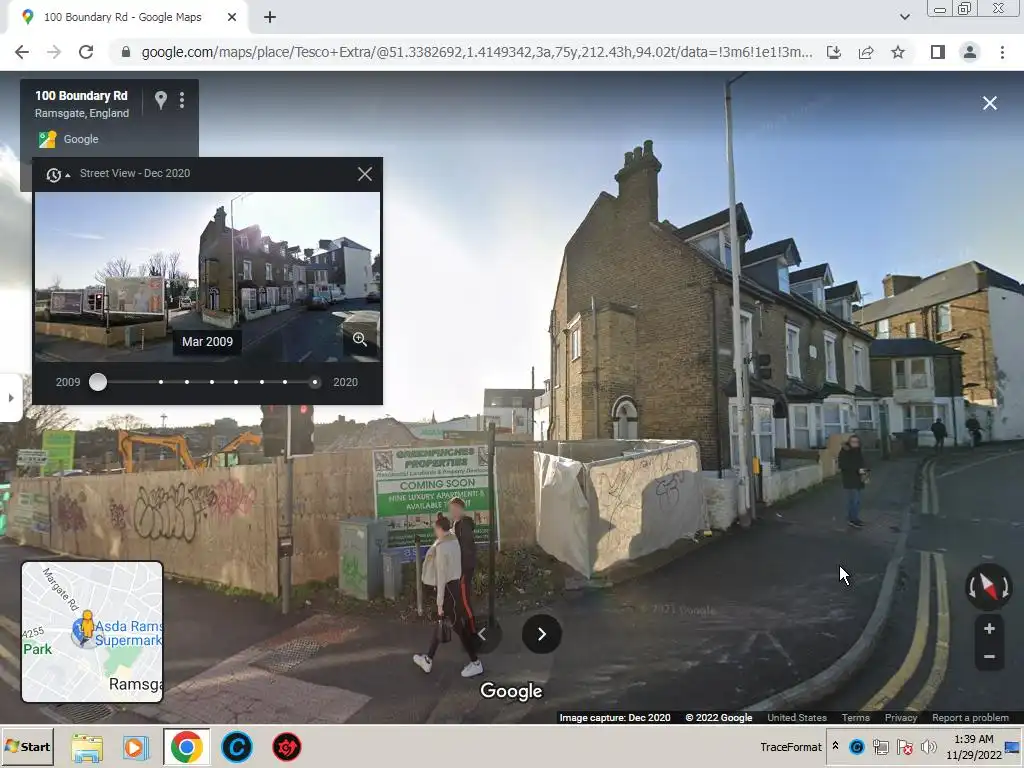The width and height of the screenshot is (1024, 768).
Task: Click the compass to reset north
Action: click(989, 586)
